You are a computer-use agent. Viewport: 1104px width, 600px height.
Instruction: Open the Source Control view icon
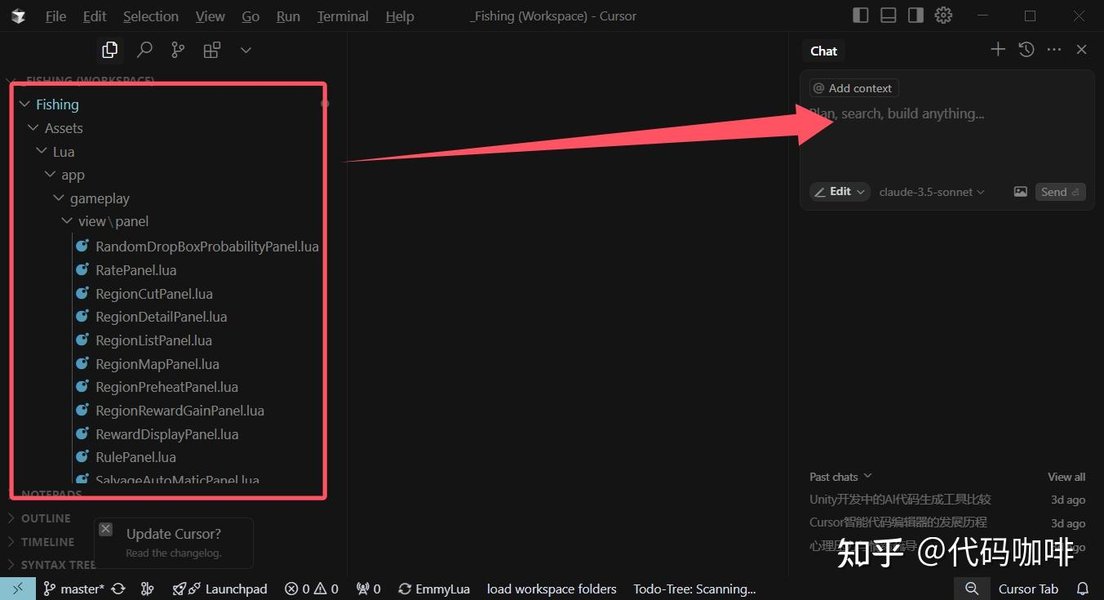[177, 50]
